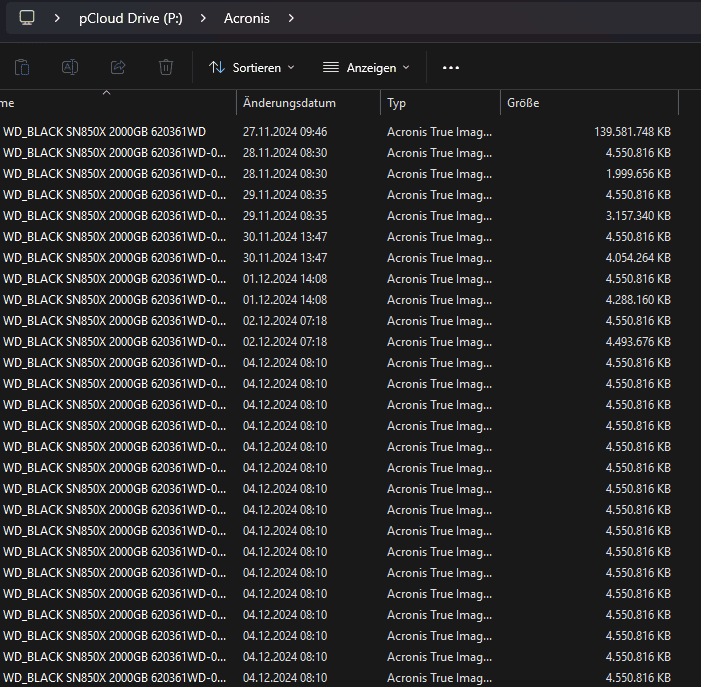The height and width of the screenshot is (687, 701).
Task: Expand chevron after Acronis in breadcrumb
Action: tap(291, 18)
